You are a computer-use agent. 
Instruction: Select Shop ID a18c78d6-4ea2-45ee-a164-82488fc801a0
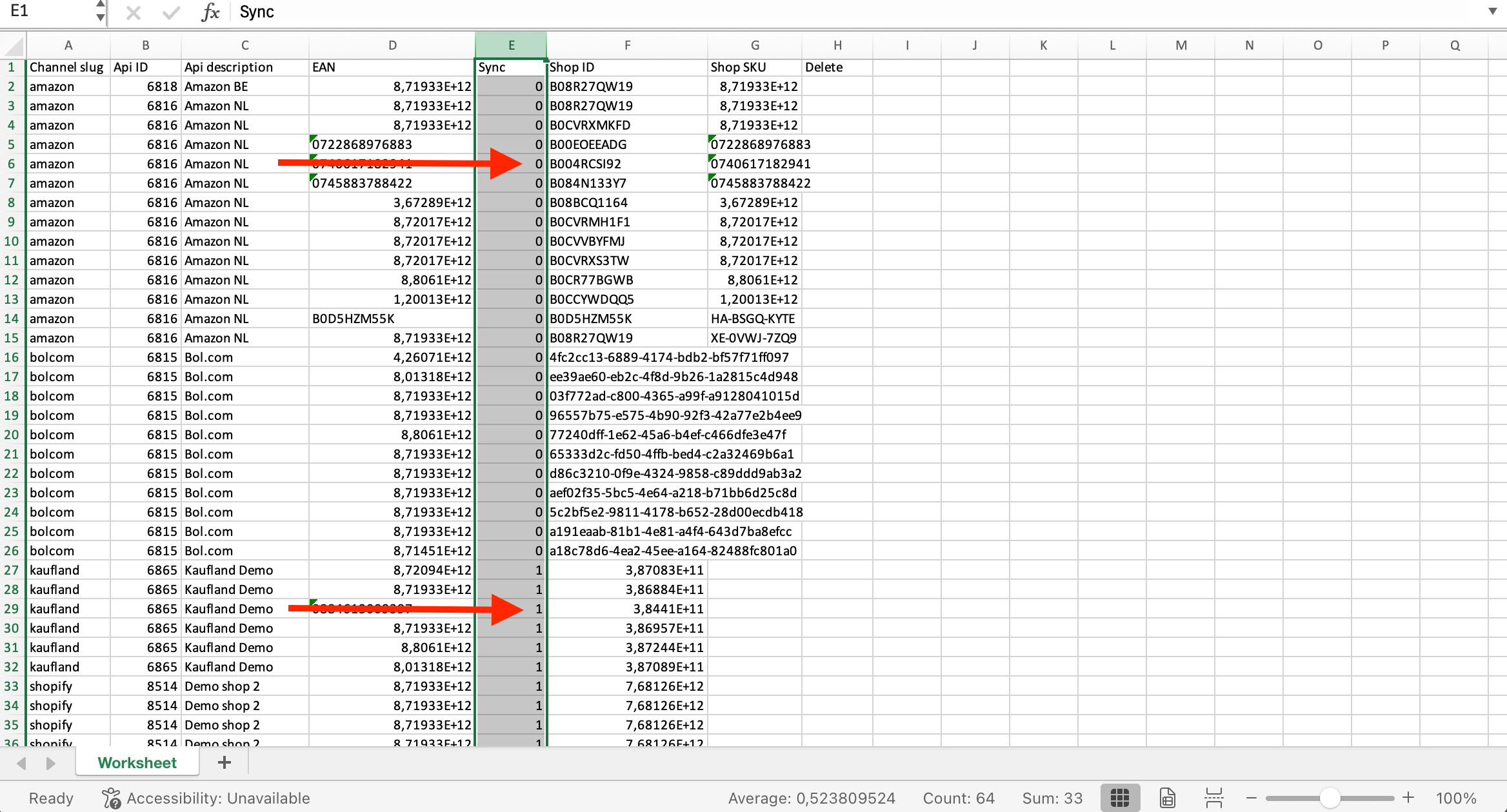point(627,551)
